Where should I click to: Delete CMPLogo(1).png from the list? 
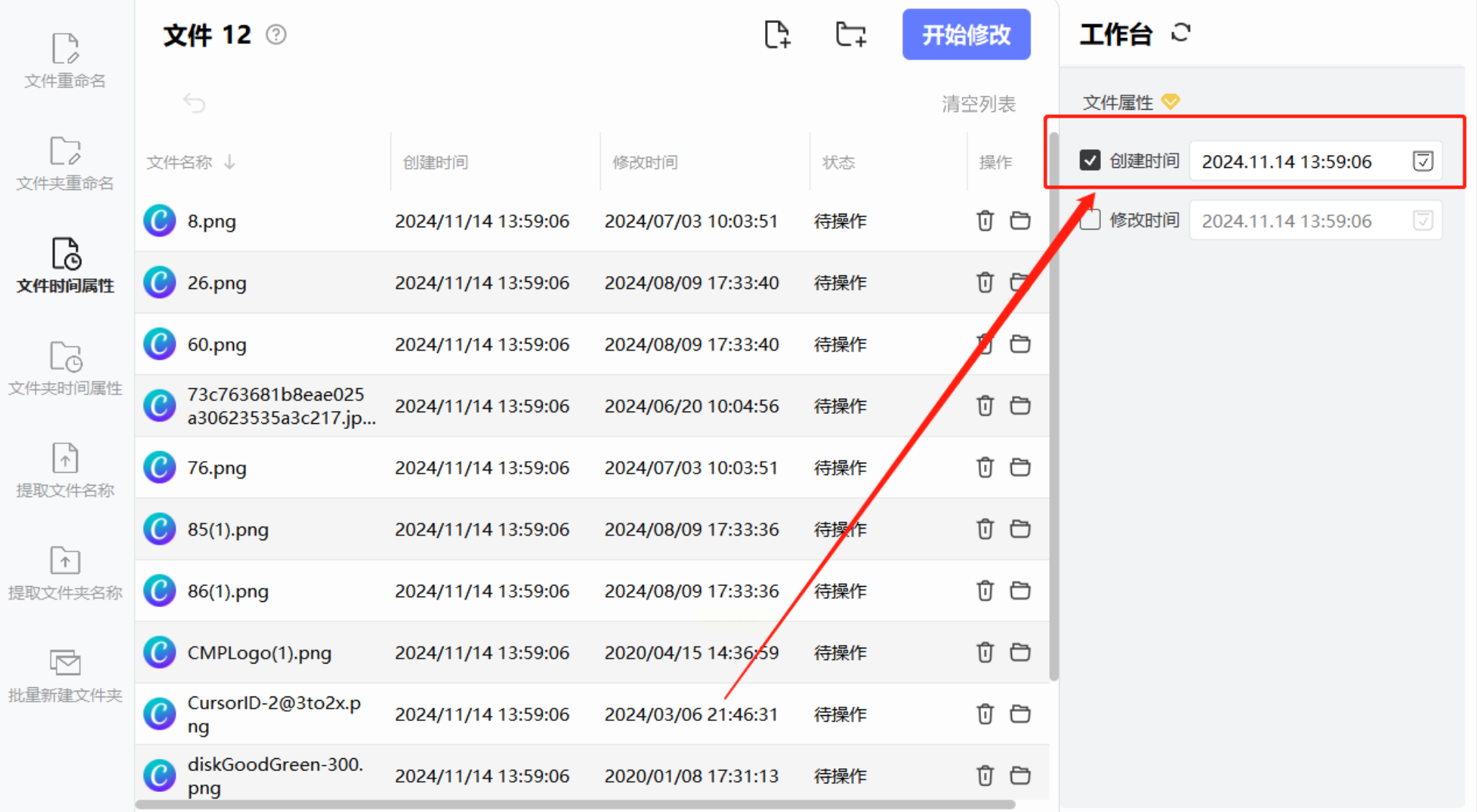pyautogui.click(x=985, y=653)
